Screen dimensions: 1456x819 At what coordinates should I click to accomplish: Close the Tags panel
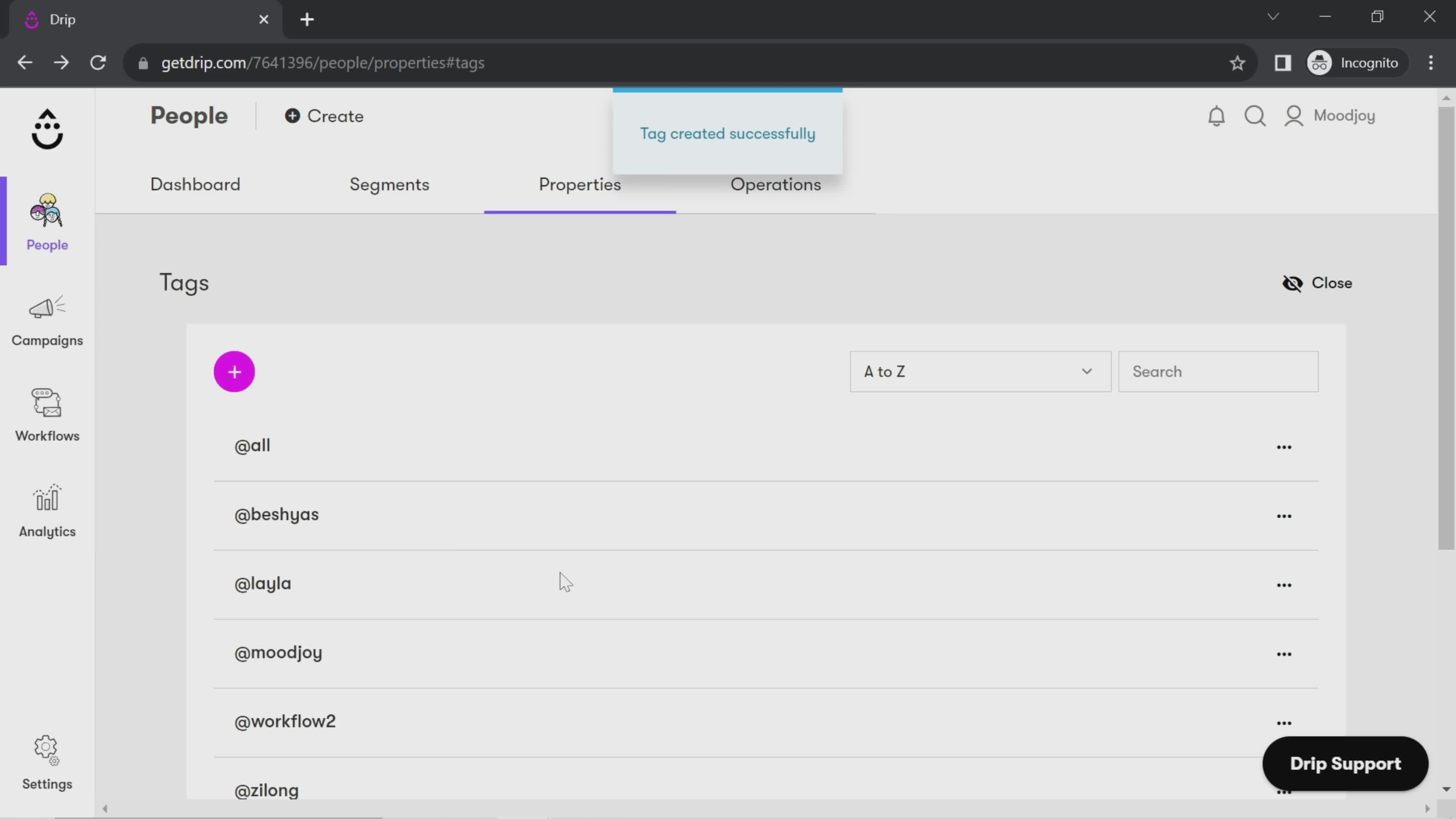click(1319, 283)
